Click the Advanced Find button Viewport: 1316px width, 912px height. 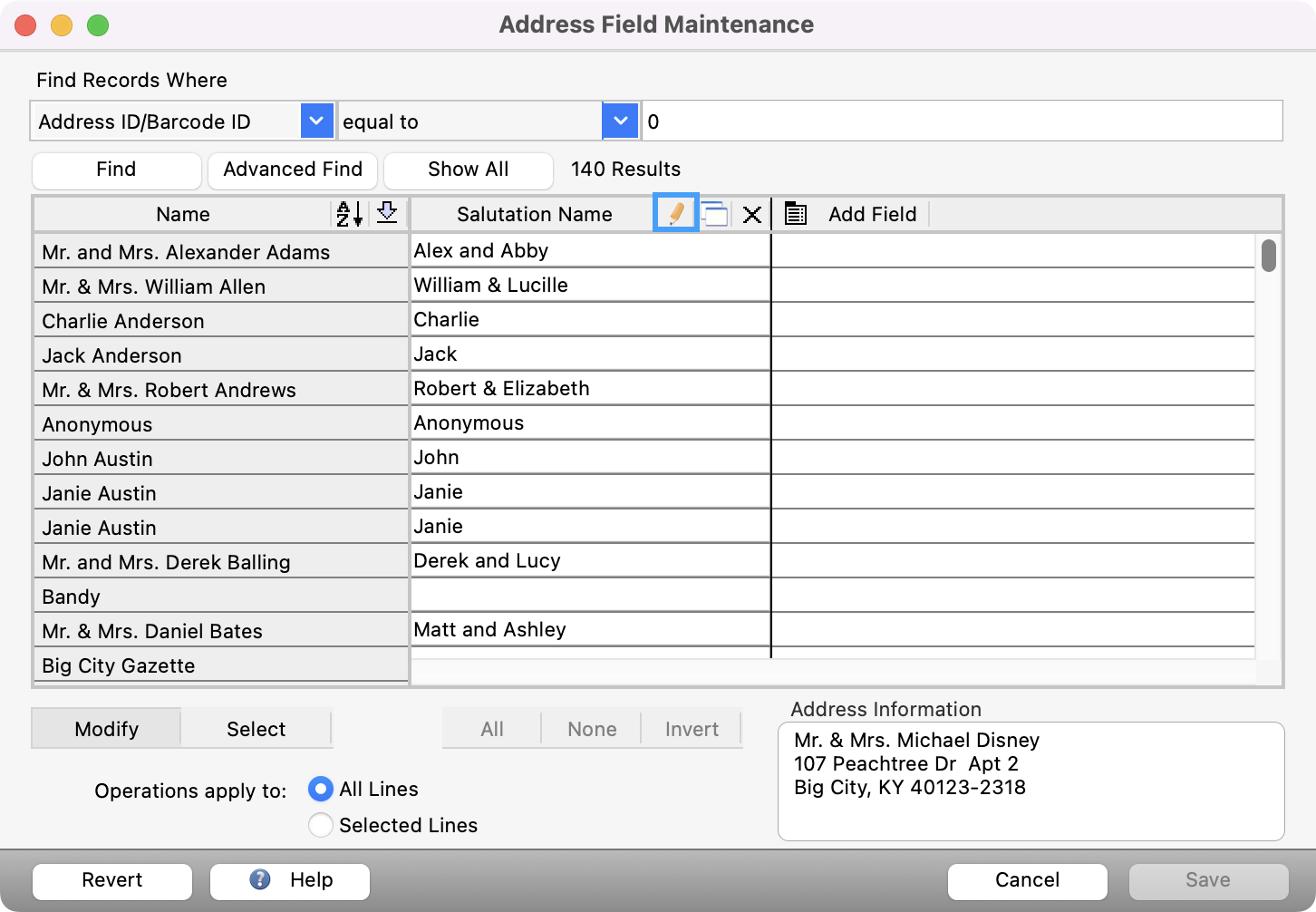(293, 170)
